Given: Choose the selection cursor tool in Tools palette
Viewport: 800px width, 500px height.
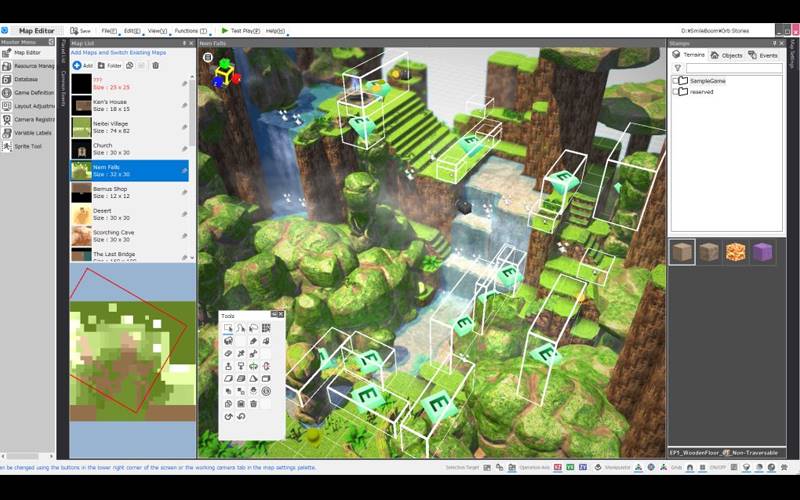Looking at the screenshot, I should point(228,328).
